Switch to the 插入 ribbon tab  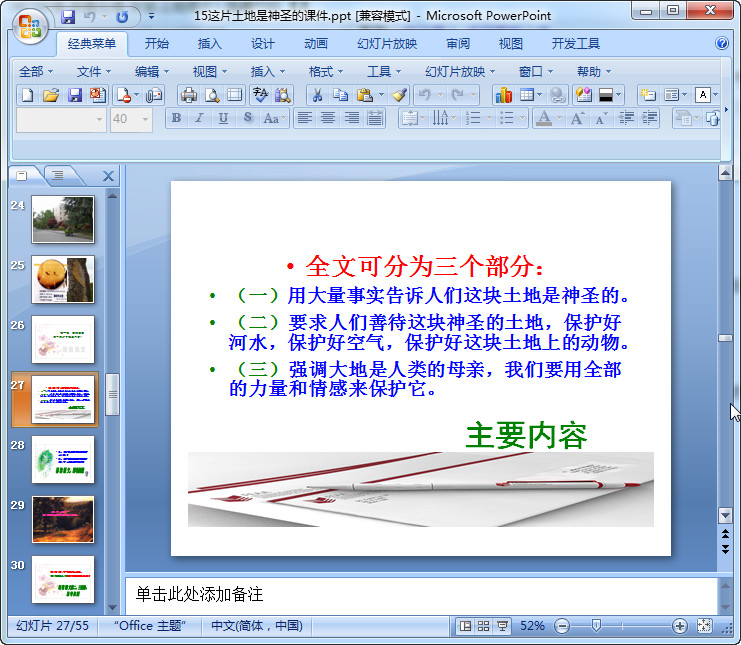click(x=209, y=44)
